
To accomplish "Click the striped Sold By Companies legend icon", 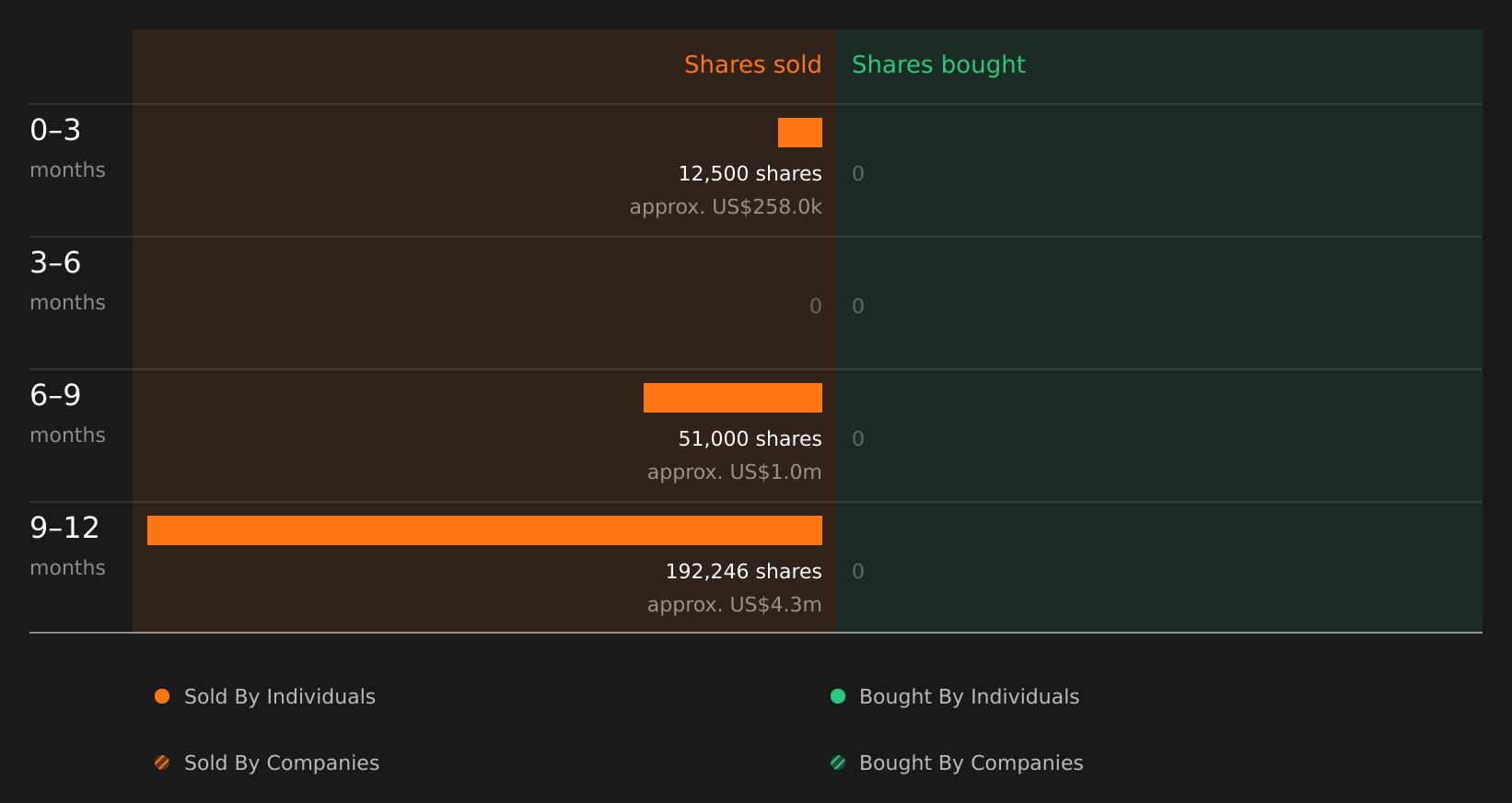I will coord(162,762).
